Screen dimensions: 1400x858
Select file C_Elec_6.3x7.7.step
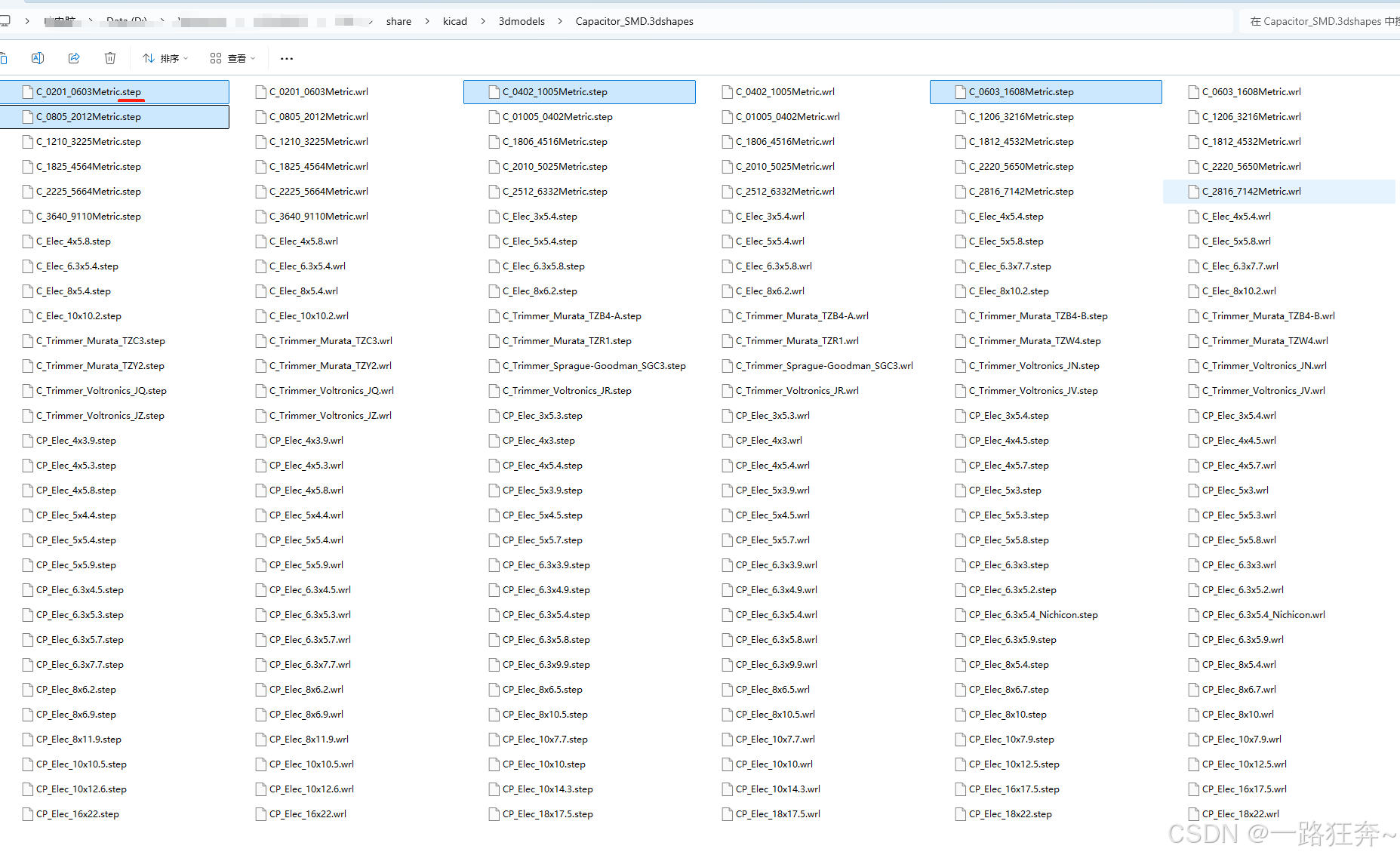(x=1010, y=266)
